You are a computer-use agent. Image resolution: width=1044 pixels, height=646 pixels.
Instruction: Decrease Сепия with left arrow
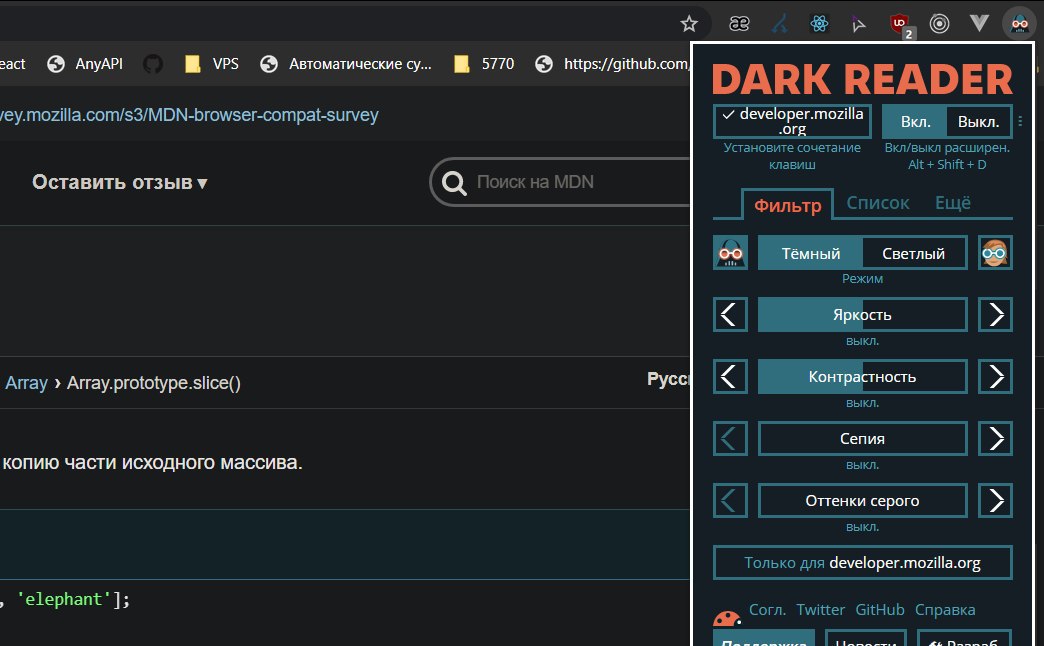(x=730, y=438)
